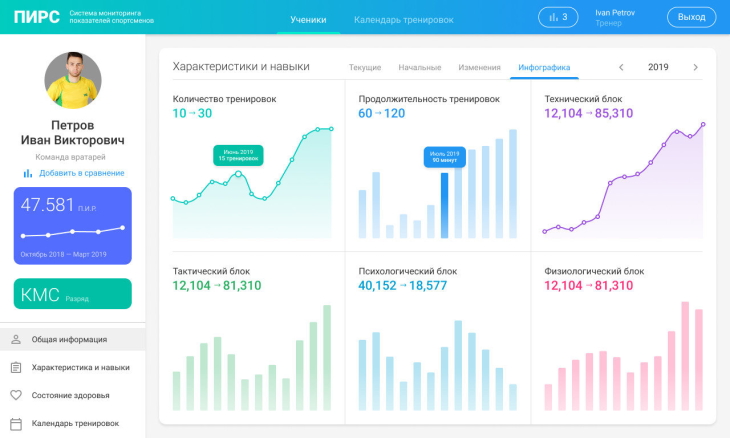Image resolution: width=730 pixels, height=438 pixels.
Task: Open the Ivan Petrov user profile menu
Action: point(615,17)
